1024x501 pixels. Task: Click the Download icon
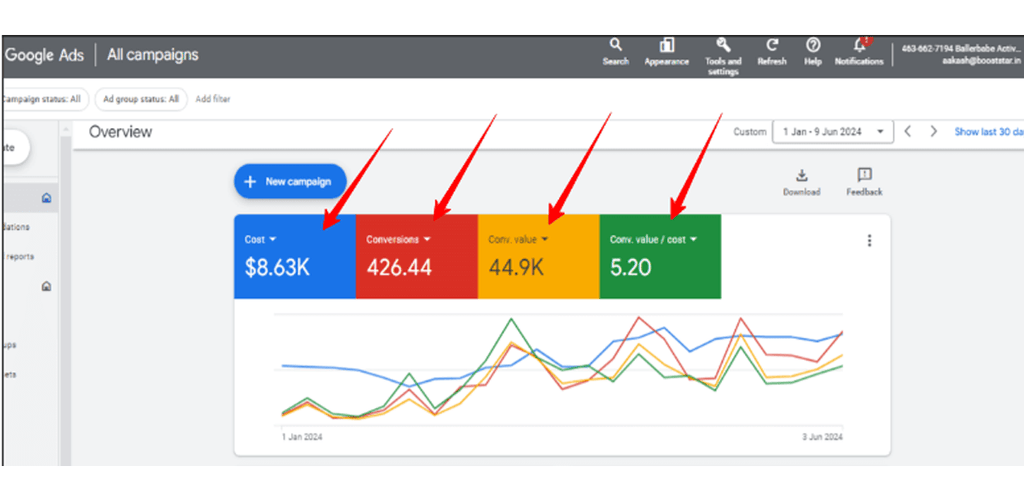point(801,176)
